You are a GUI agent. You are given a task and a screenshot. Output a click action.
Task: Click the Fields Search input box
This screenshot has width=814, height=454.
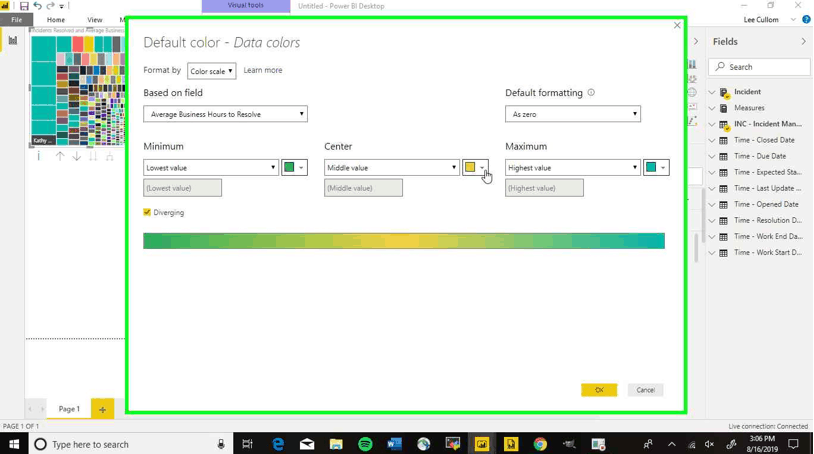click(759, 67)
